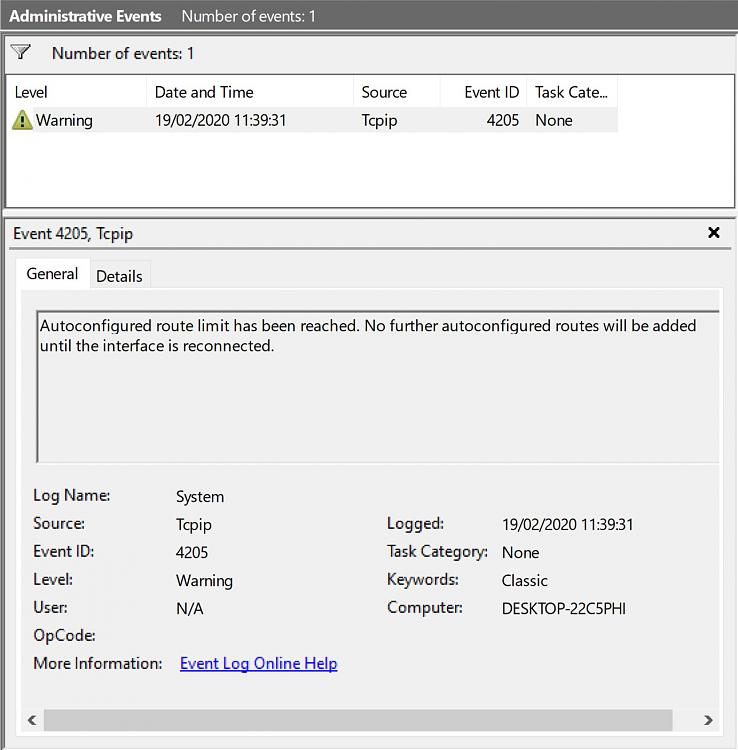Sort by the Event ID column header
Viewport: 738px width, 750px height.
484,92
